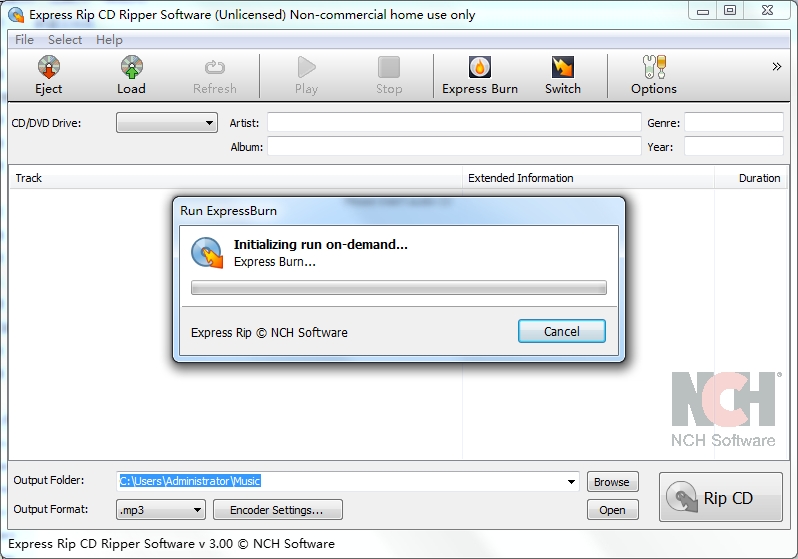The height and width of the screenshot is (559, 798).
Task: Click the ExpressBurn dialog disc icon
Action: click(207, 253)
